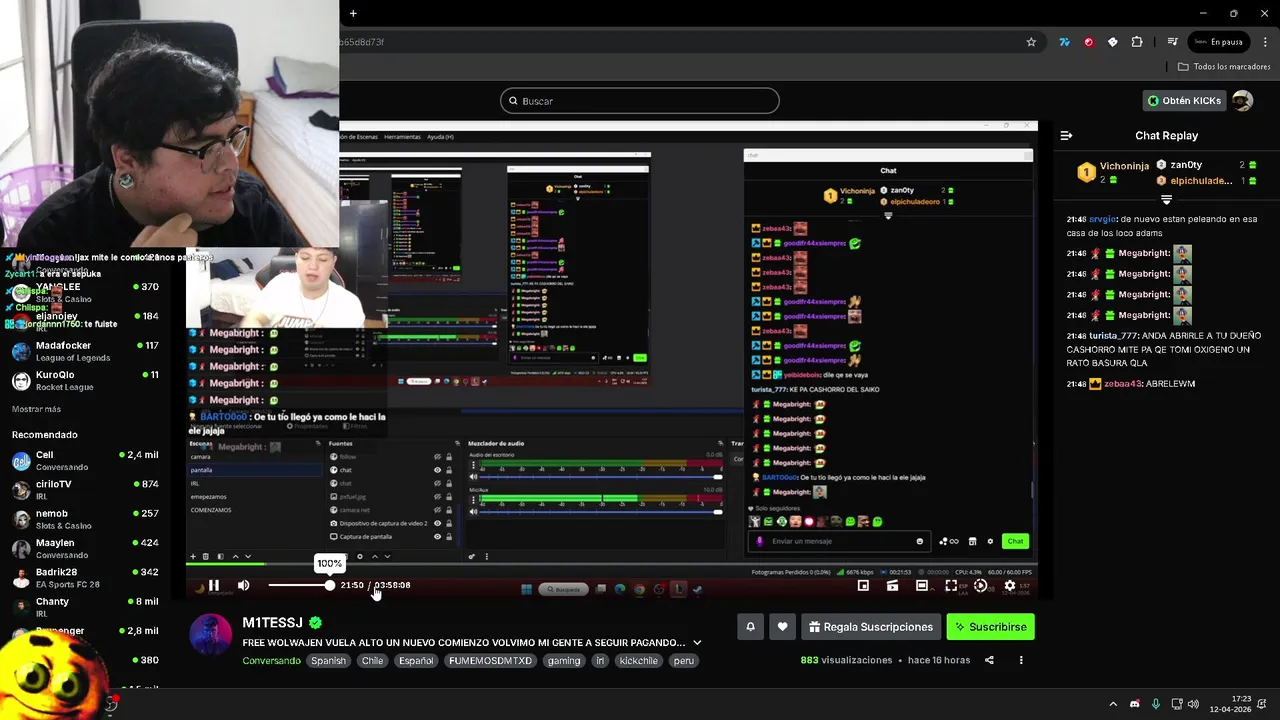Open the Chrome three-dot menu
1280x720 pixels.
(1263, 42)
